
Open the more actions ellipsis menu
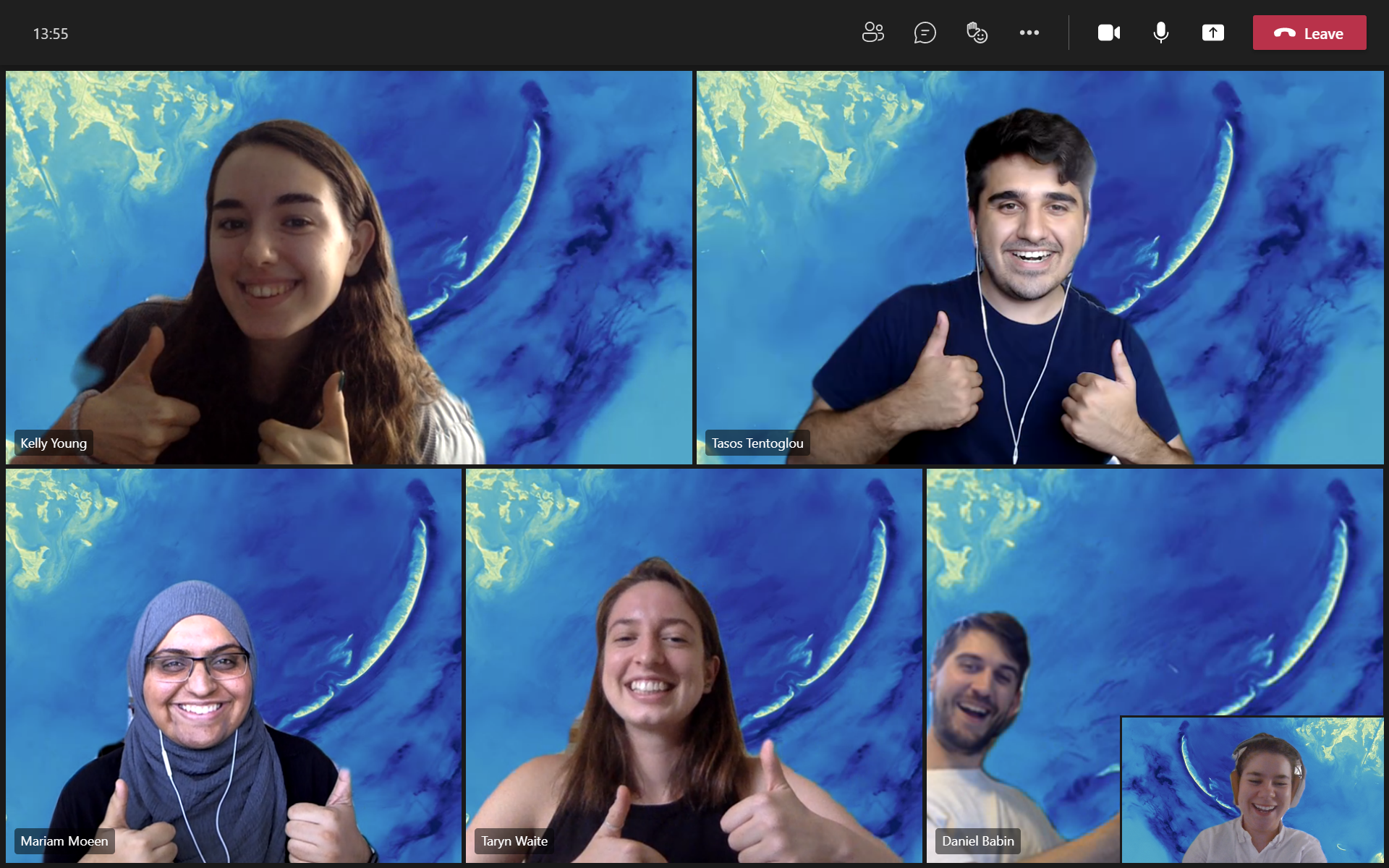pyautogui.click(x=1029, y=33)
